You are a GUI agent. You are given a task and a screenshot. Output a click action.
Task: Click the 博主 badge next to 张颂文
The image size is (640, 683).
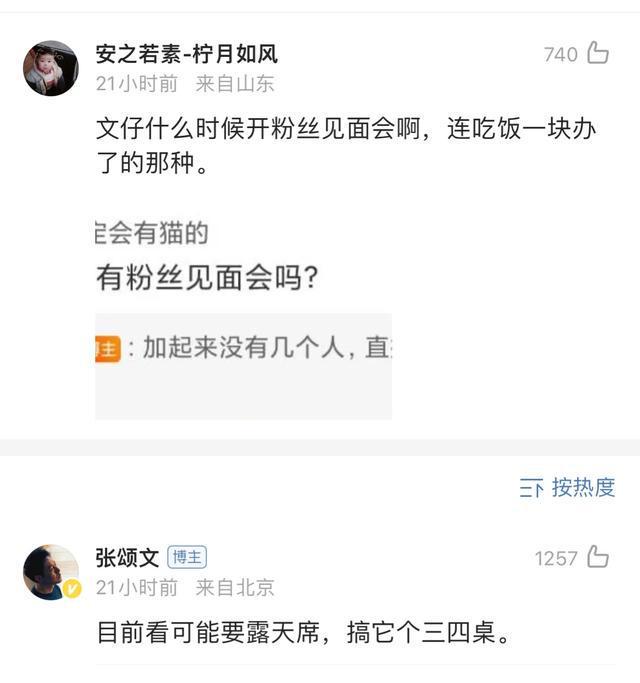click(186, 557)
